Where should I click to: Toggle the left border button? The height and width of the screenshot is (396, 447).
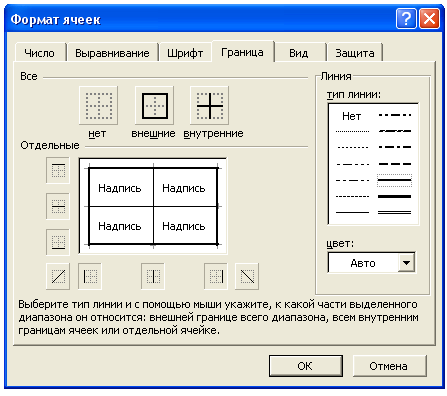[x=90, y=276]
